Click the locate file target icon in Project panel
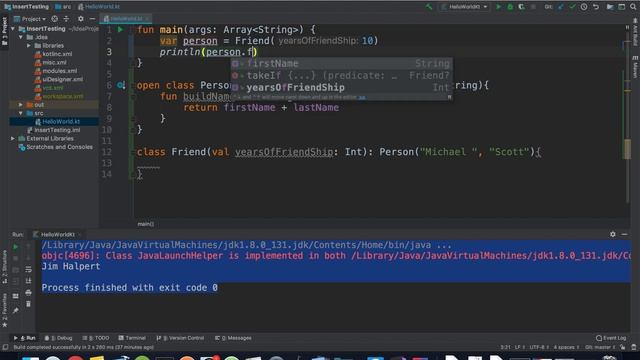The height and width of the screenshot is (360, 640). 55,19
